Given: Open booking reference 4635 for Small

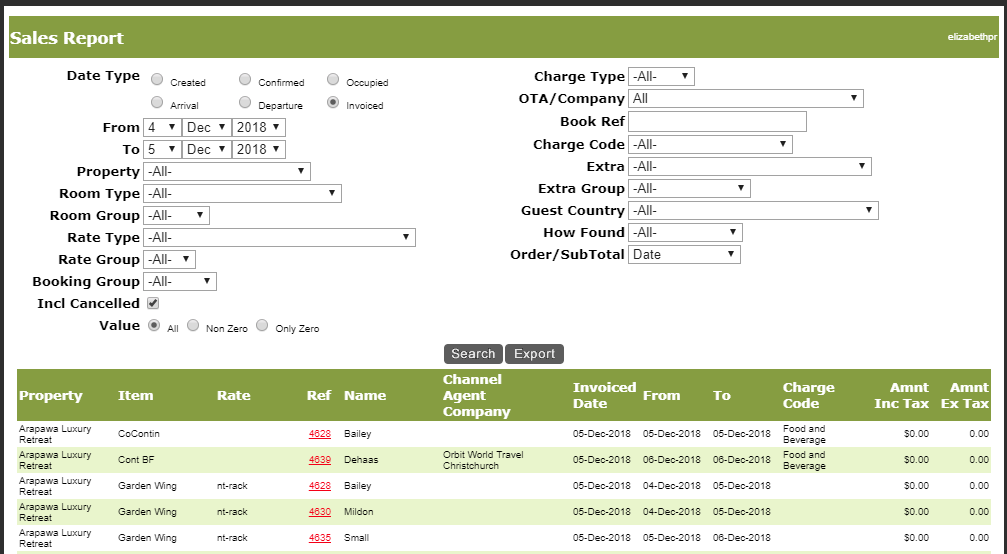Looking at the screenshot, I should coord(319,538).
